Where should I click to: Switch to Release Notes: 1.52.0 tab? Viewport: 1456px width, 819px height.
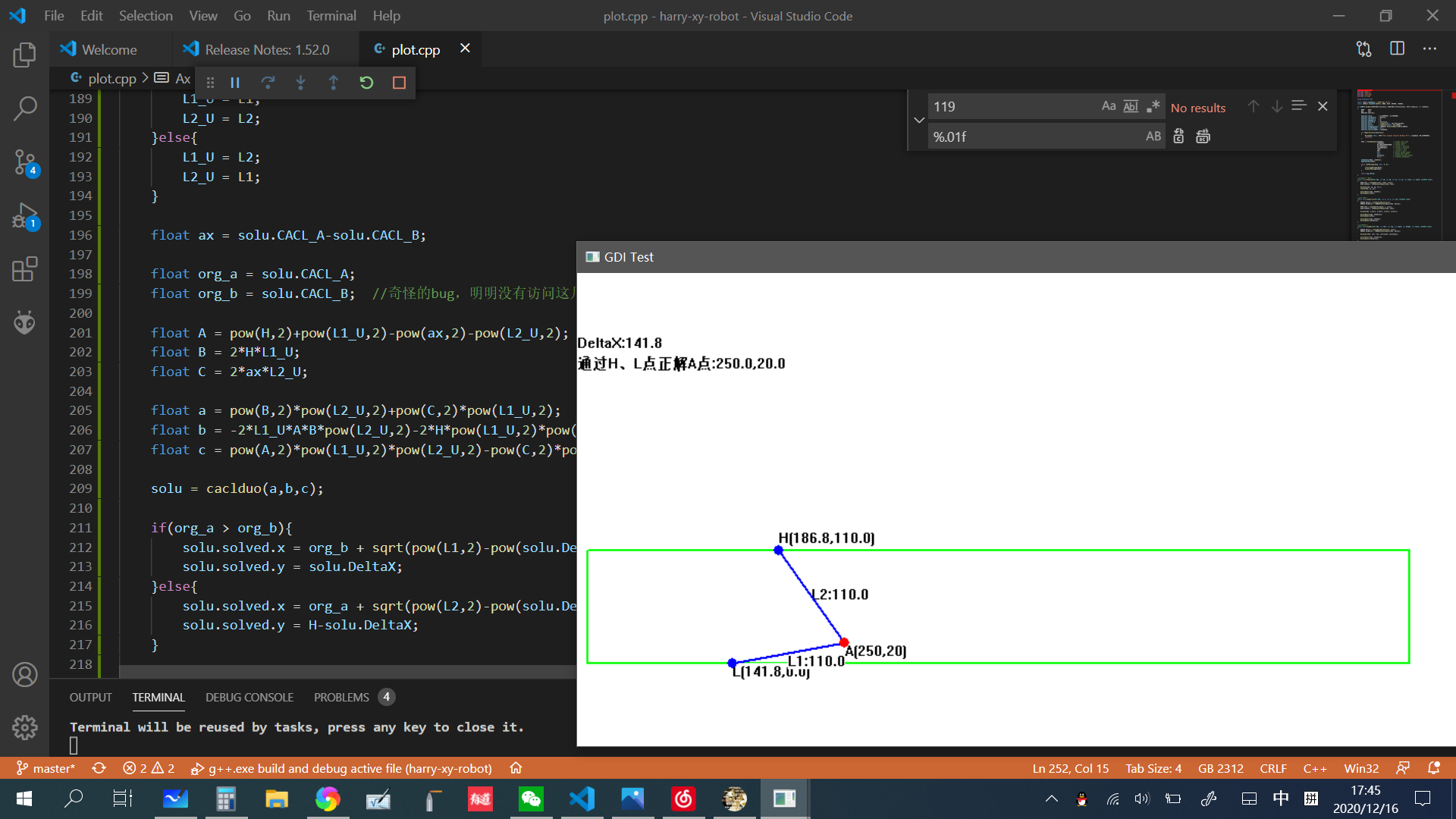pos(266,49)
